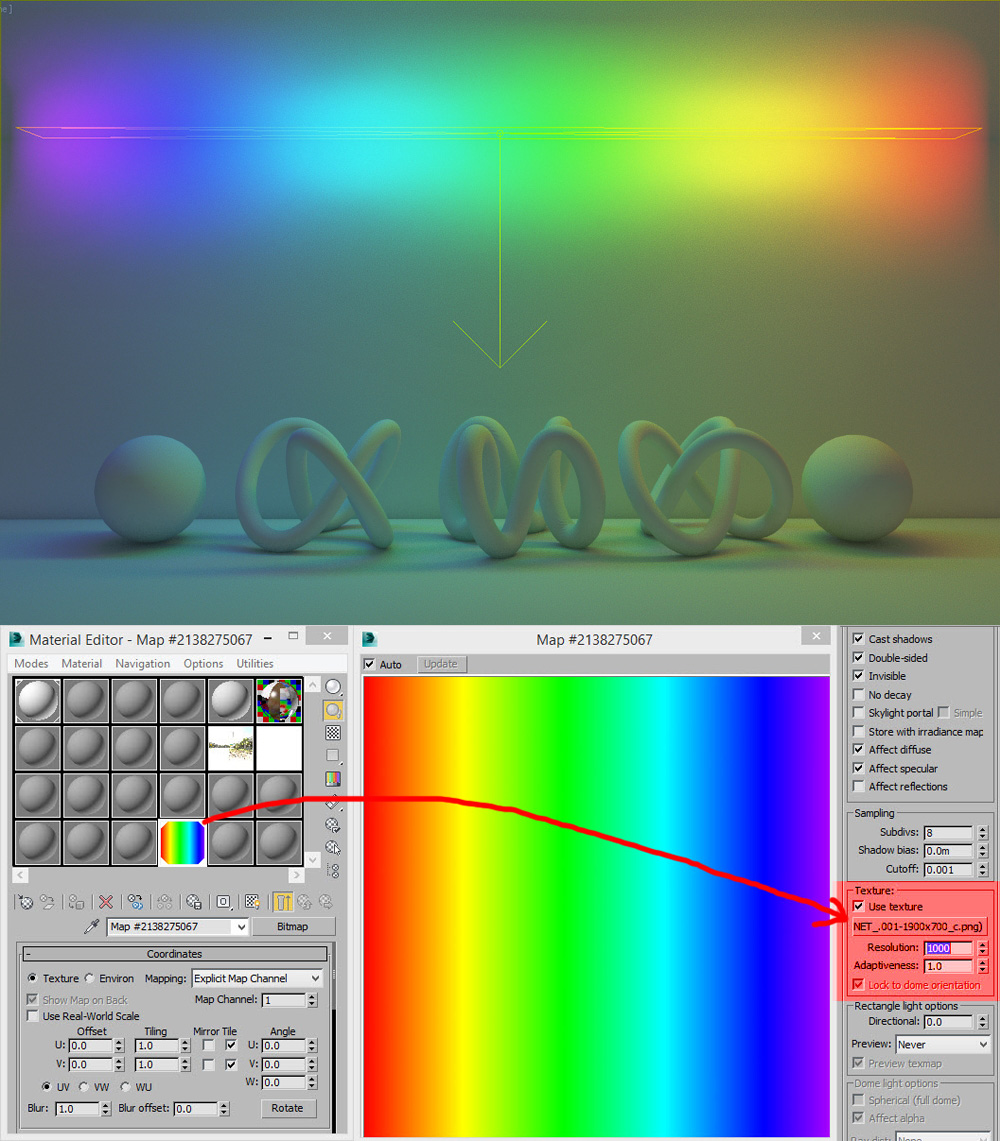
Task: Enable the Affect reflections checkbox
Action: [858, 787]
